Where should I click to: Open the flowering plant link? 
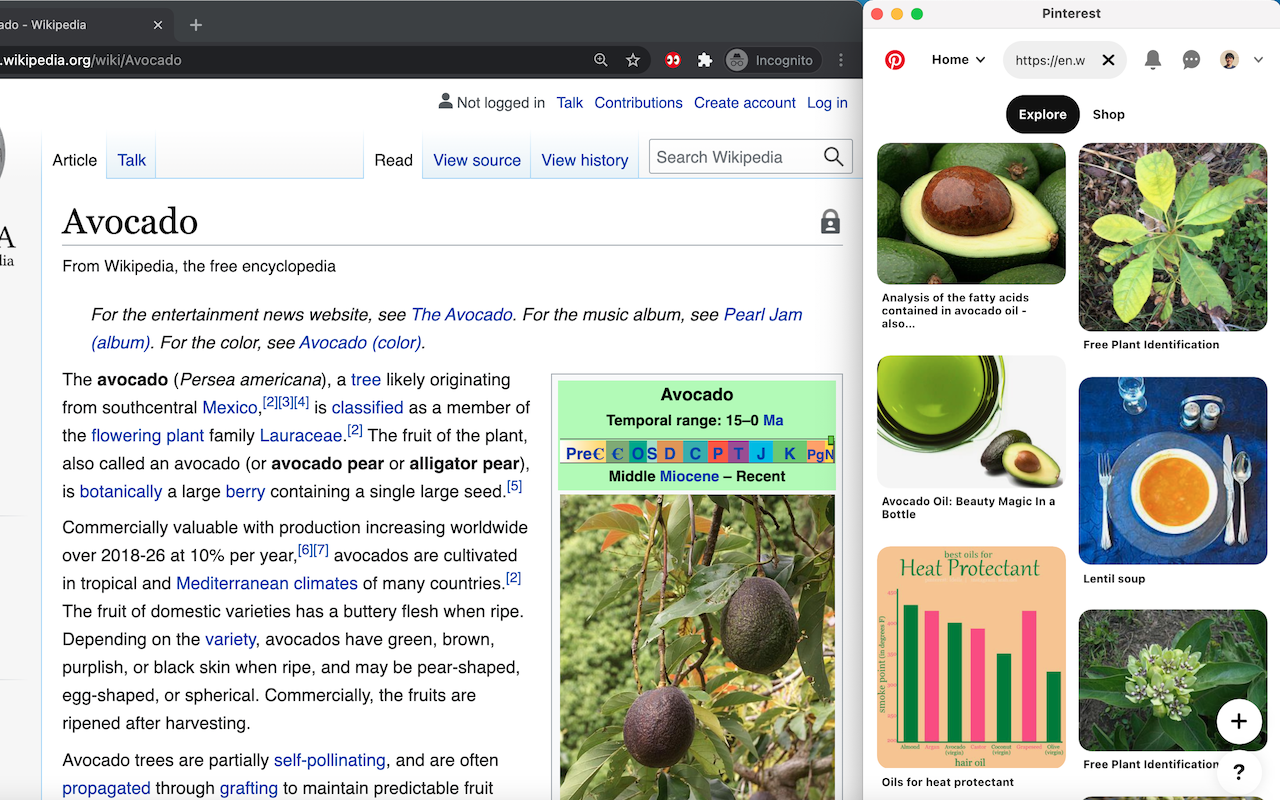click(148, 435)
